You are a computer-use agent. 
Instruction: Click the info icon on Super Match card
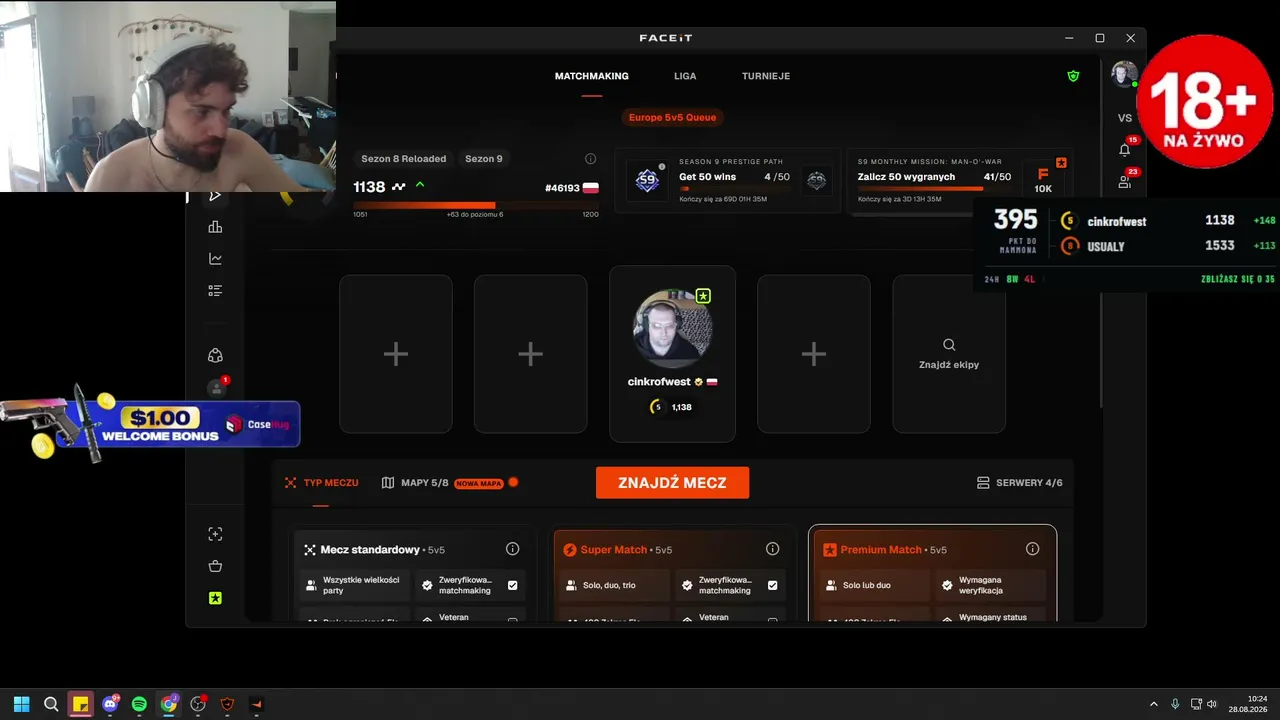point(772,549)
